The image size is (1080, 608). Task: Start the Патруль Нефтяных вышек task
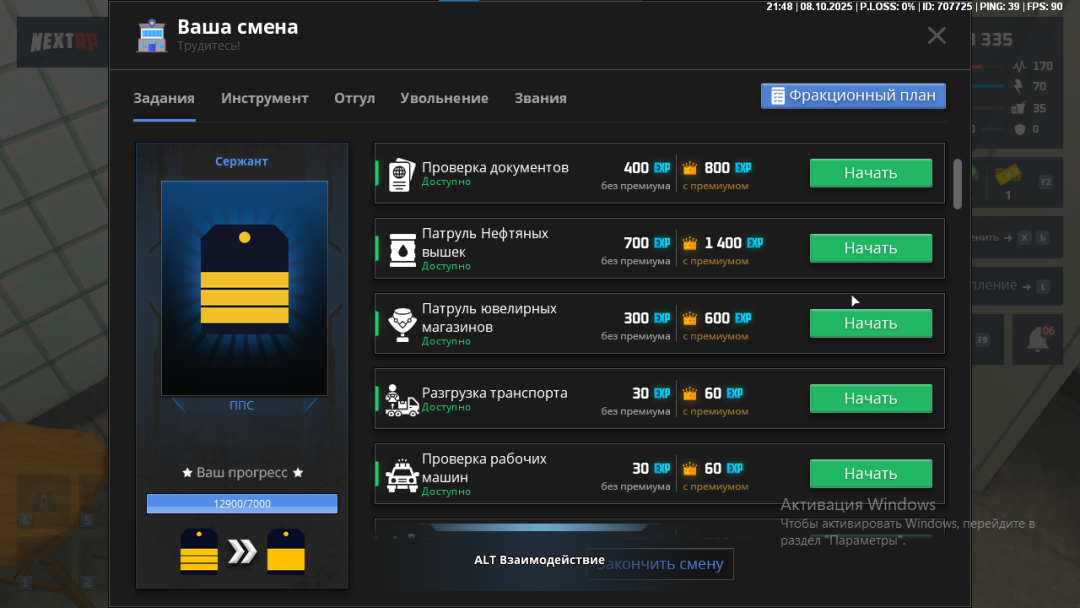(870, 248)
